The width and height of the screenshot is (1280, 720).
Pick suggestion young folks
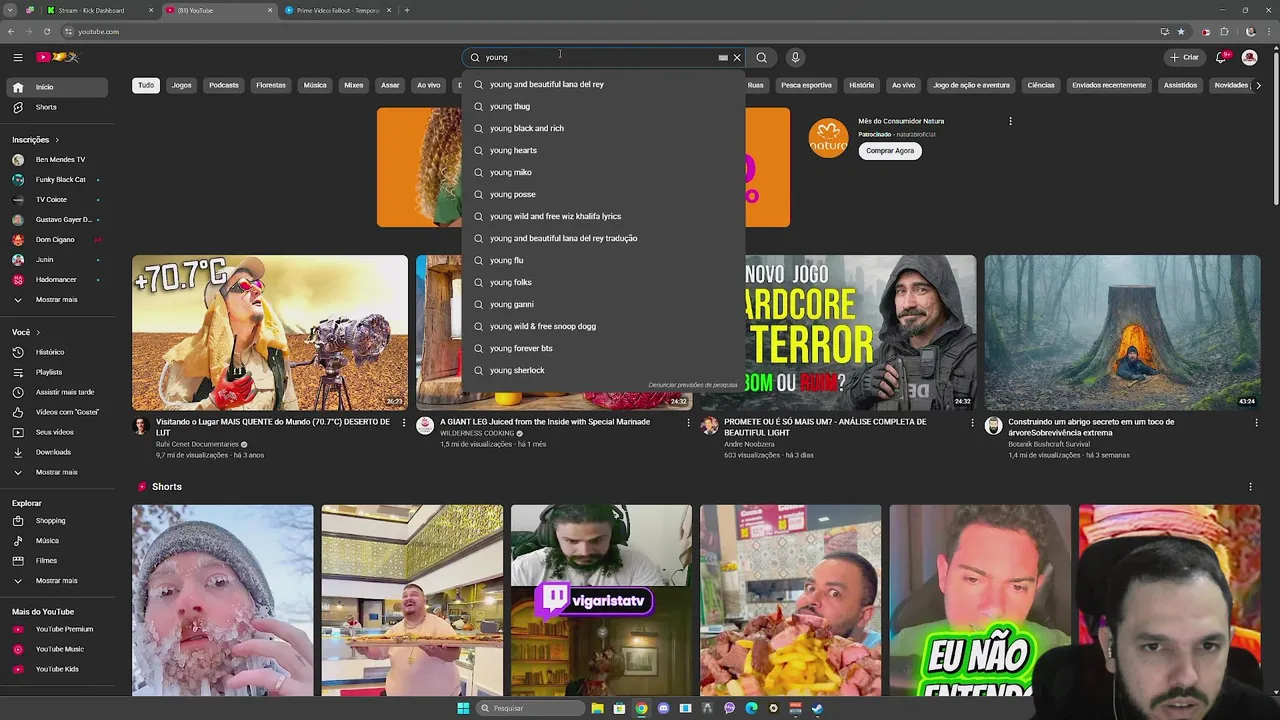pyautogui.click(x=604, y=282)
